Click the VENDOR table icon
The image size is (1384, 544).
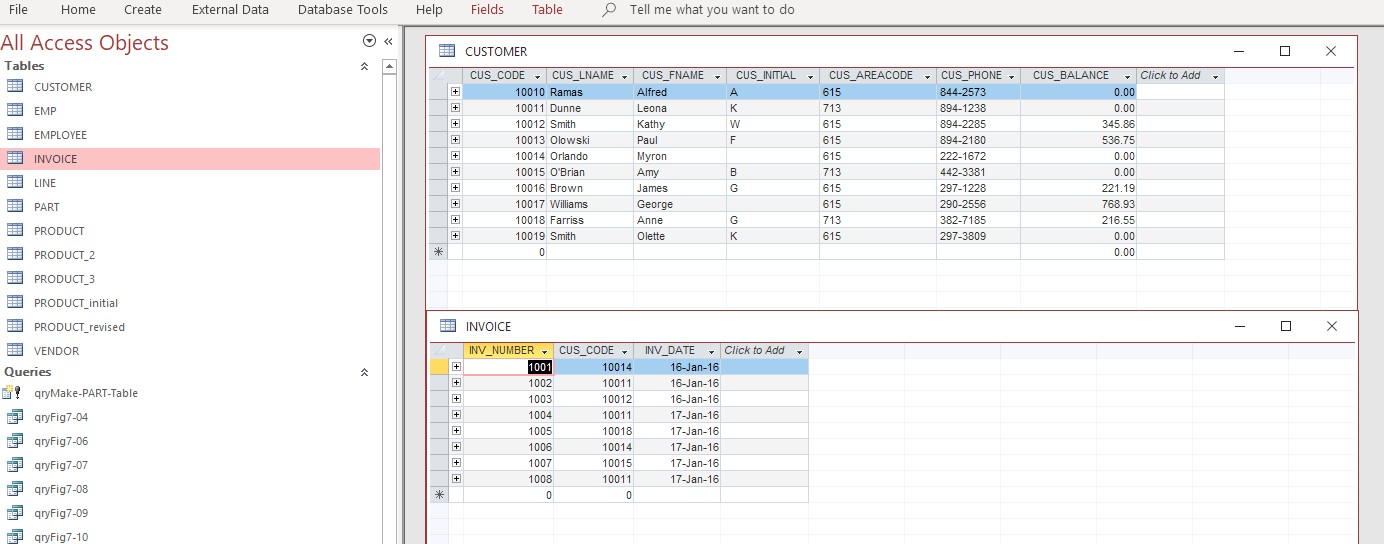15,351
